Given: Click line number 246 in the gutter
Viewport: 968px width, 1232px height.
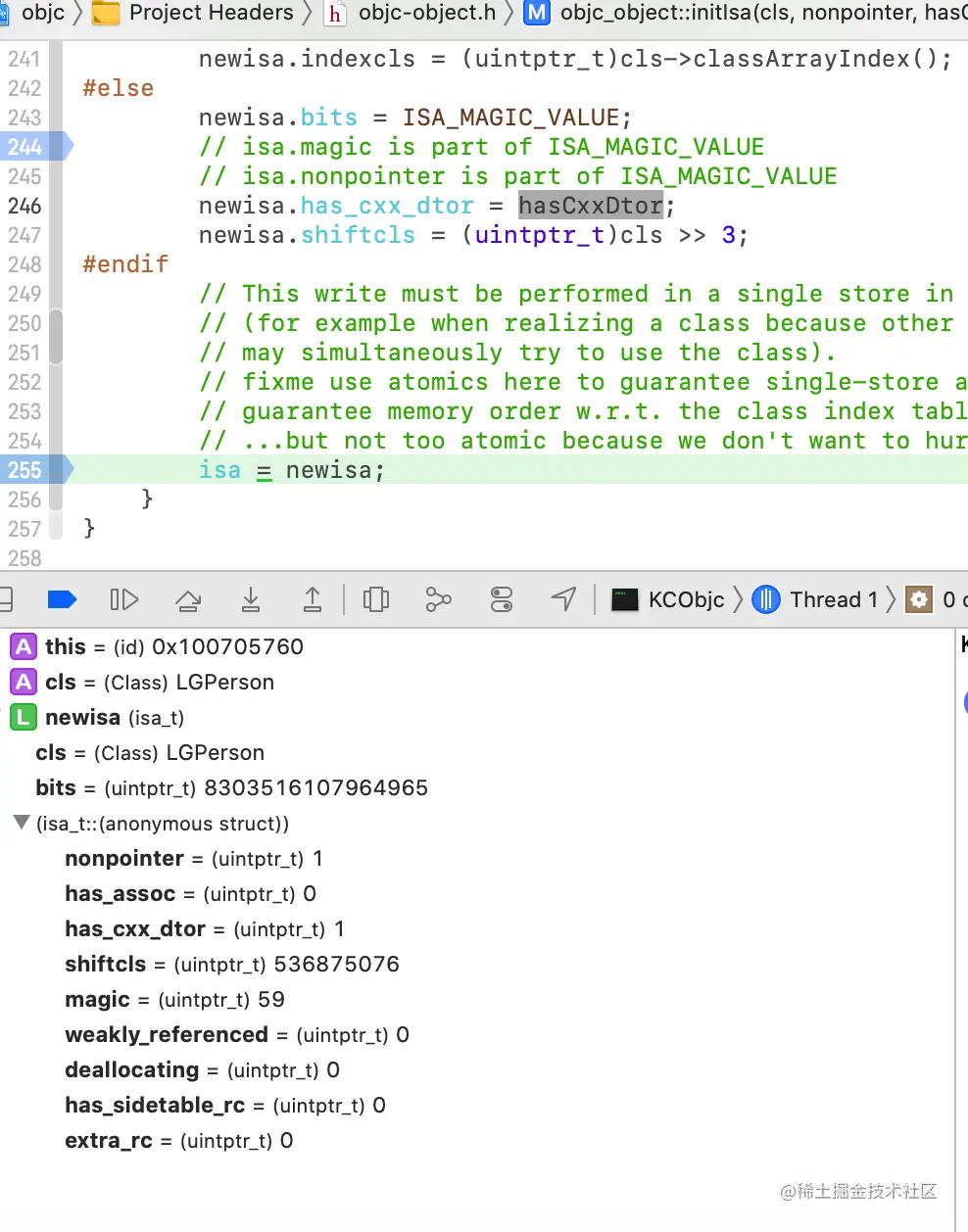Looking at the screenshot, I should click(x=24, y=206).
